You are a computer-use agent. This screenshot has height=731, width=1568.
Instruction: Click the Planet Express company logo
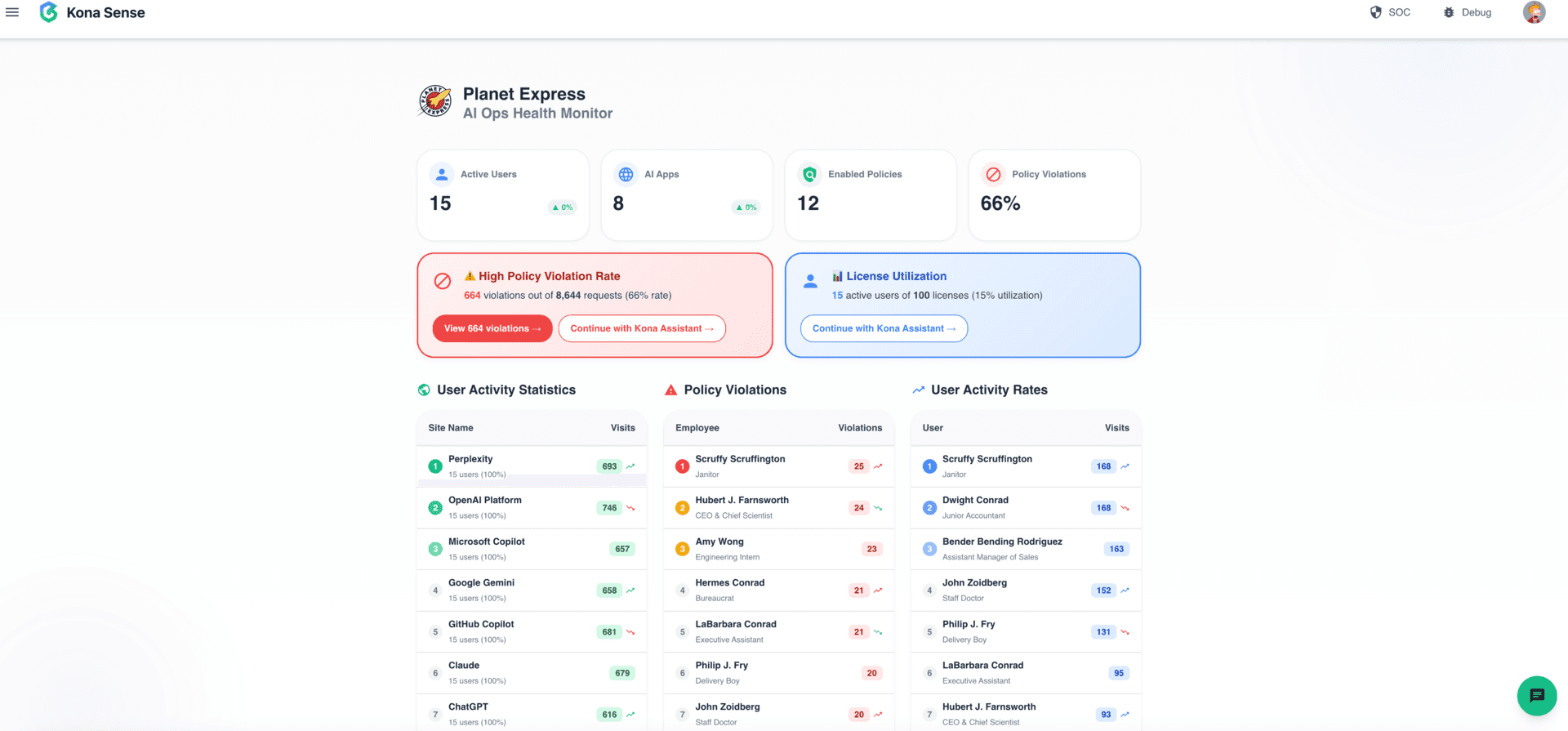435,101
